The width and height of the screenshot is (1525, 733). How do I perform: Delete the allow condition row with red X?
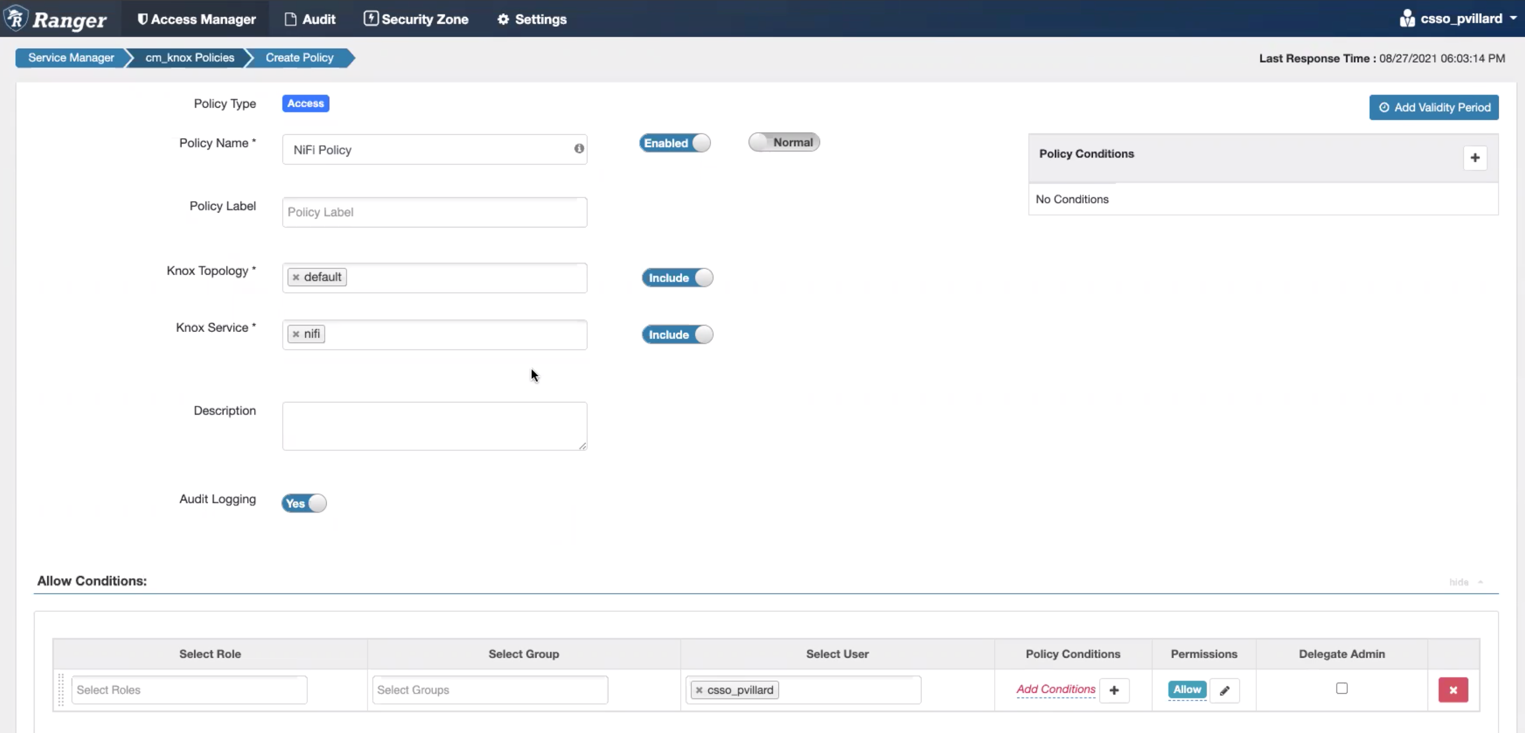[1452, 690]
